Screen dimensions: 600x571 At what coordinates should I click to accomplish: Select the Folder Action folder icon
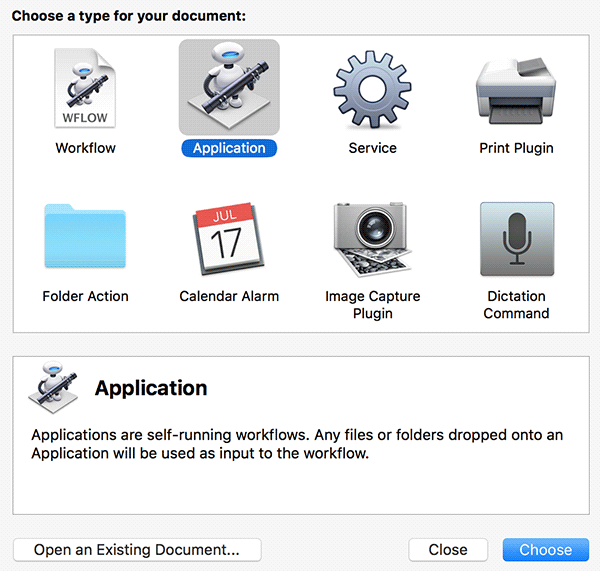85,236
